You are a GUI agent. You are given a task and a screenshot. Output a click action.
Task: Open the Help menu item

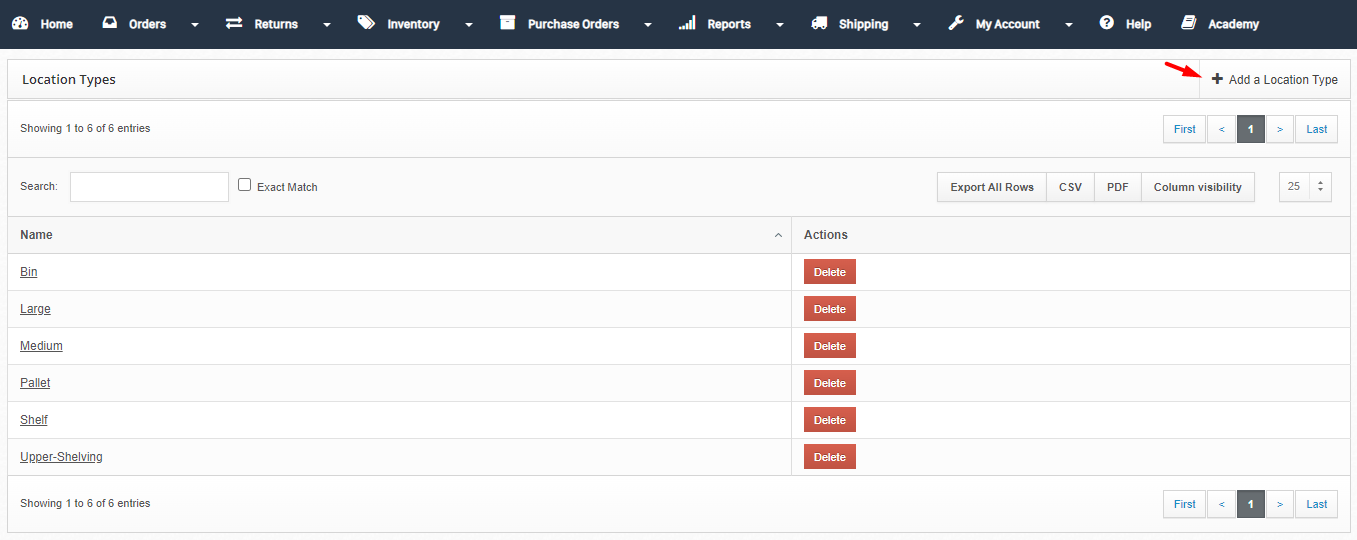(1125, 24)
